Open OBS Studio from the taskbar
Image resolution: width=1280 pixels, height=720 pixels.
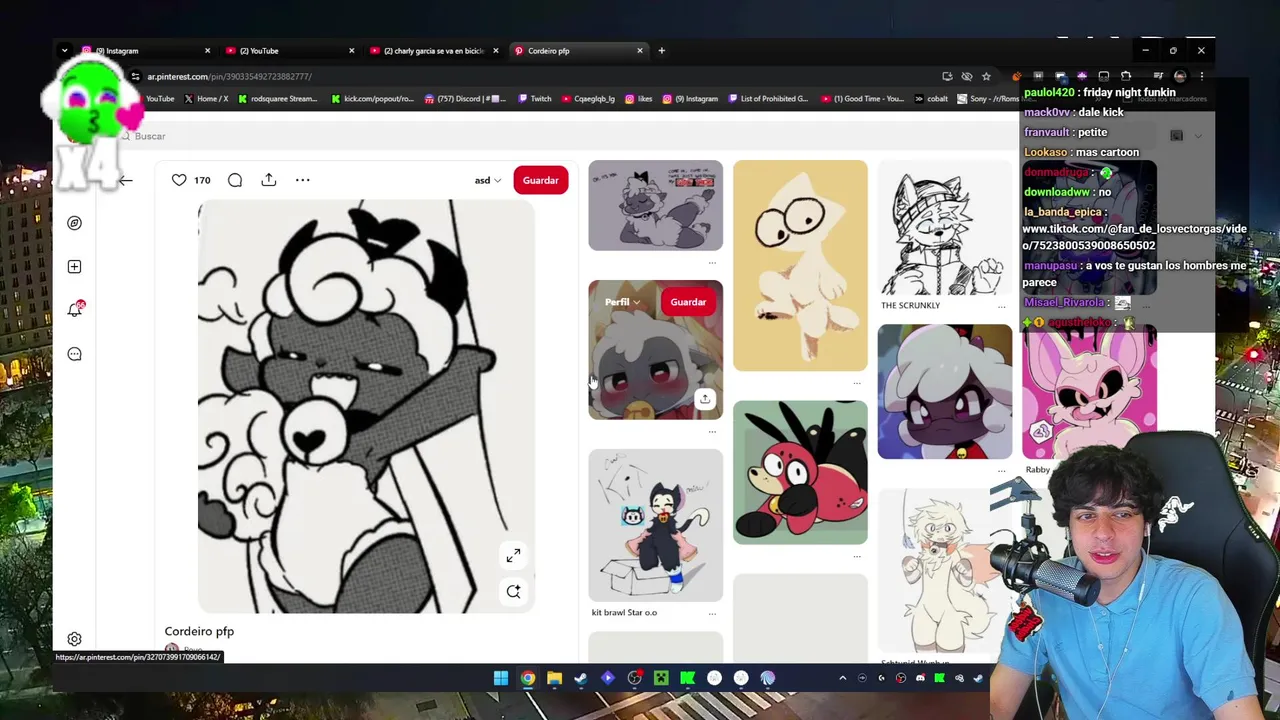pyautogui.click(x=634, y=678)
